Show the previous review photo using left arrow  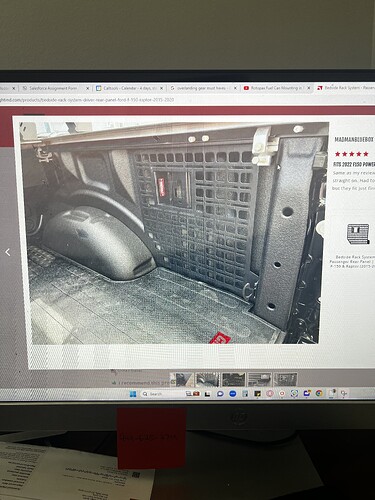pyautogui.click(x=8, y=252)
